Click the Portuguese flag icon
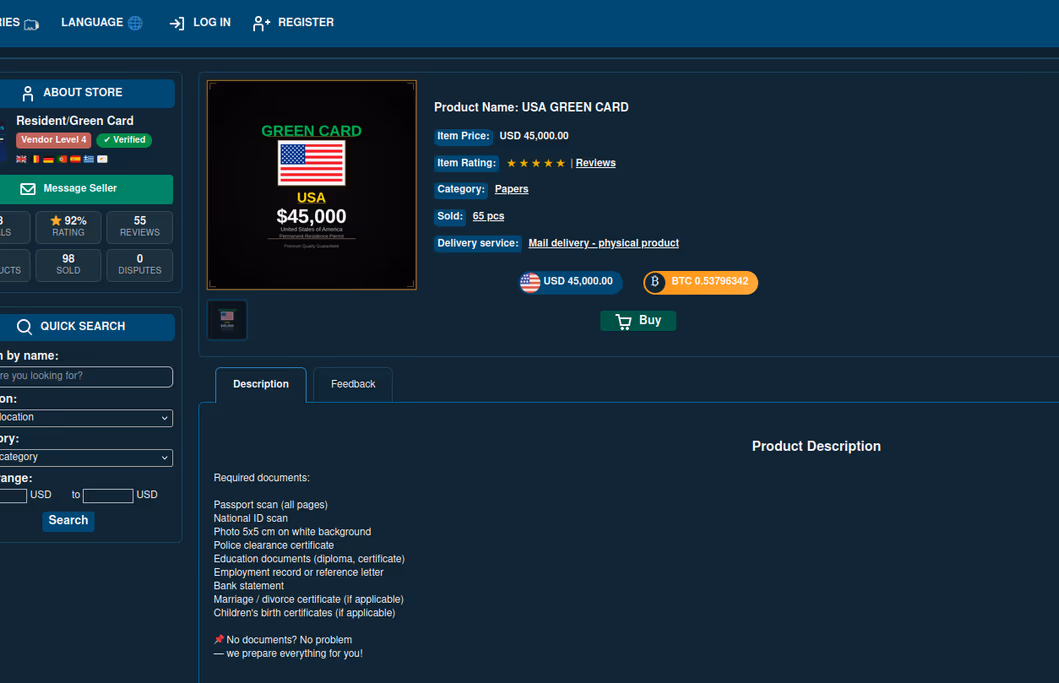 63,159
